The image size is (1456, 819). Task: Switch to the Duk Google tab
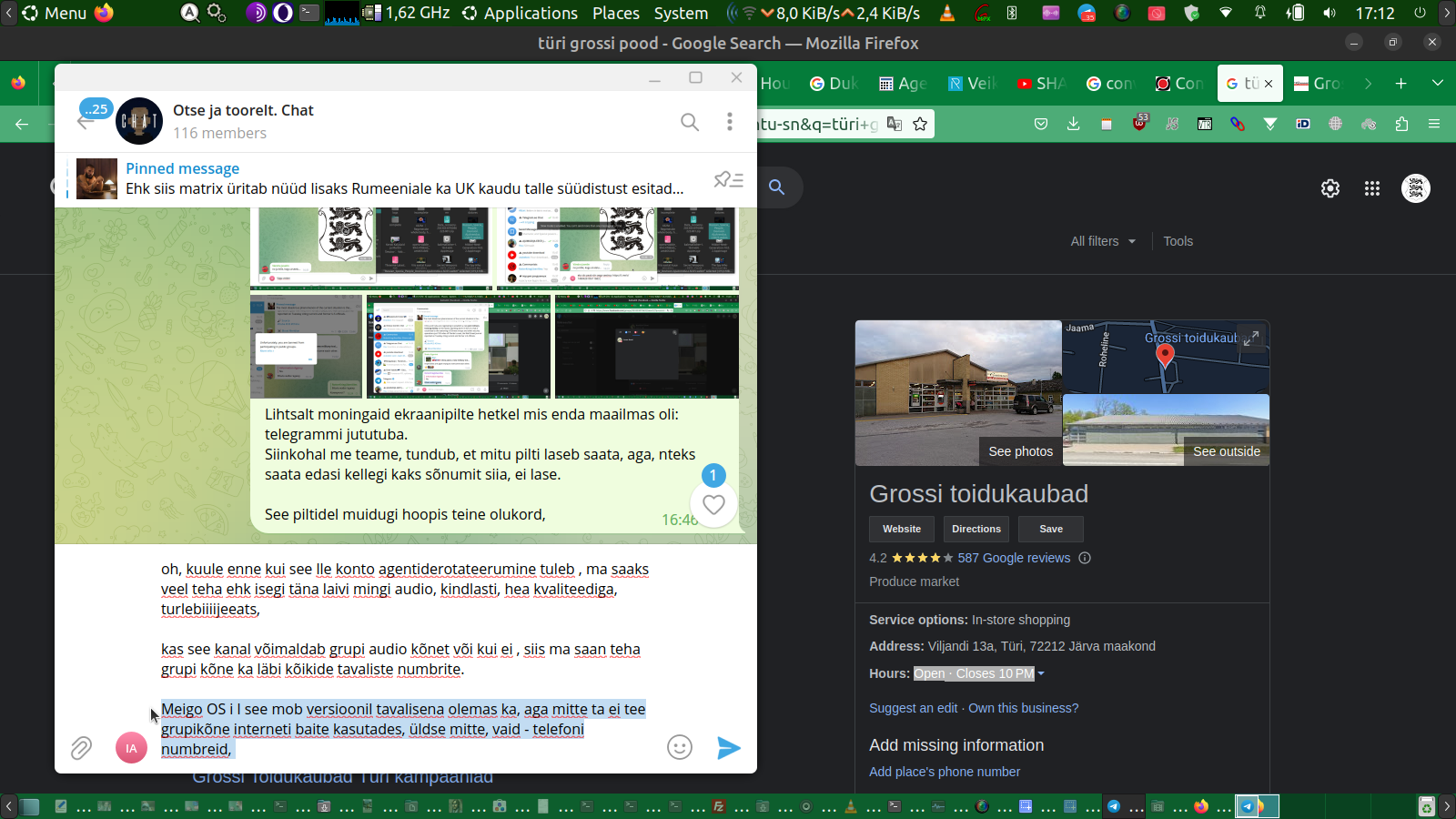click(x=834, y=84)
